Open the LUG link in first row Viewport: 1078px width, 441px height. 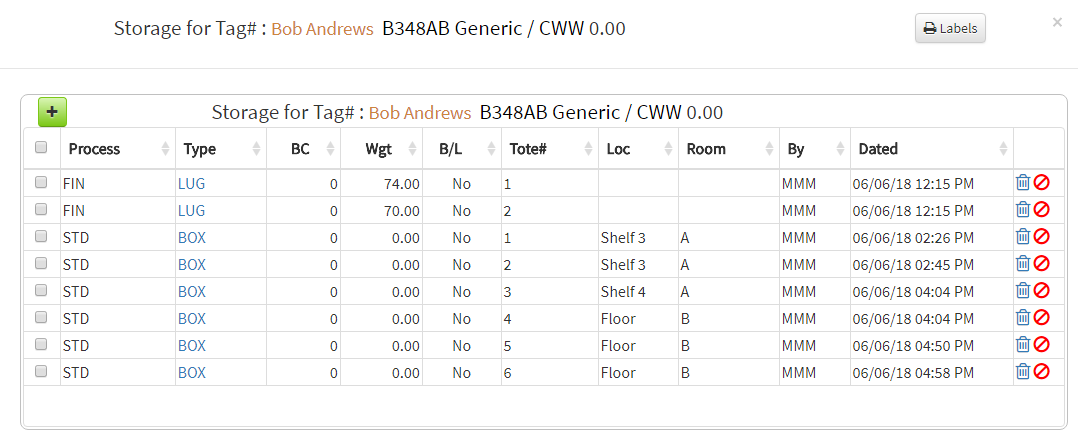191,184
